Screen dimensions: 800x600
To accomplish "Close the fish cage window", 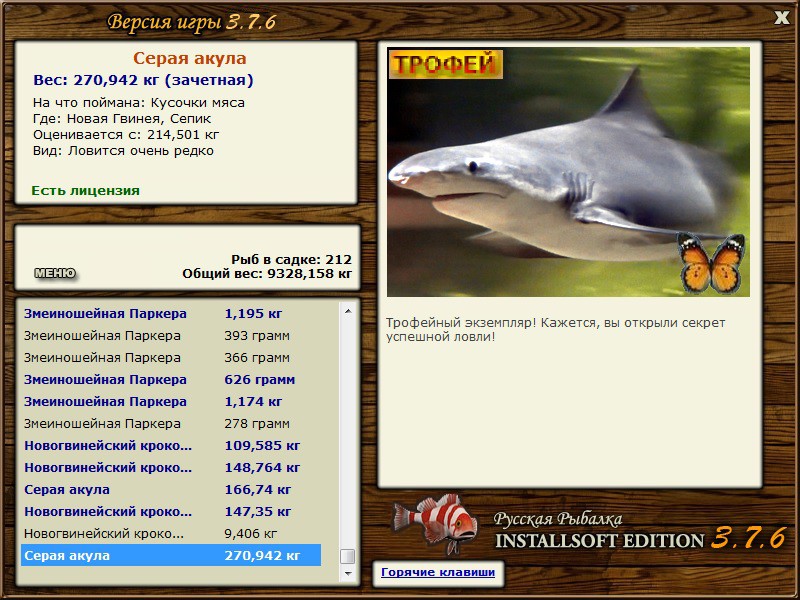I will 781,18.
